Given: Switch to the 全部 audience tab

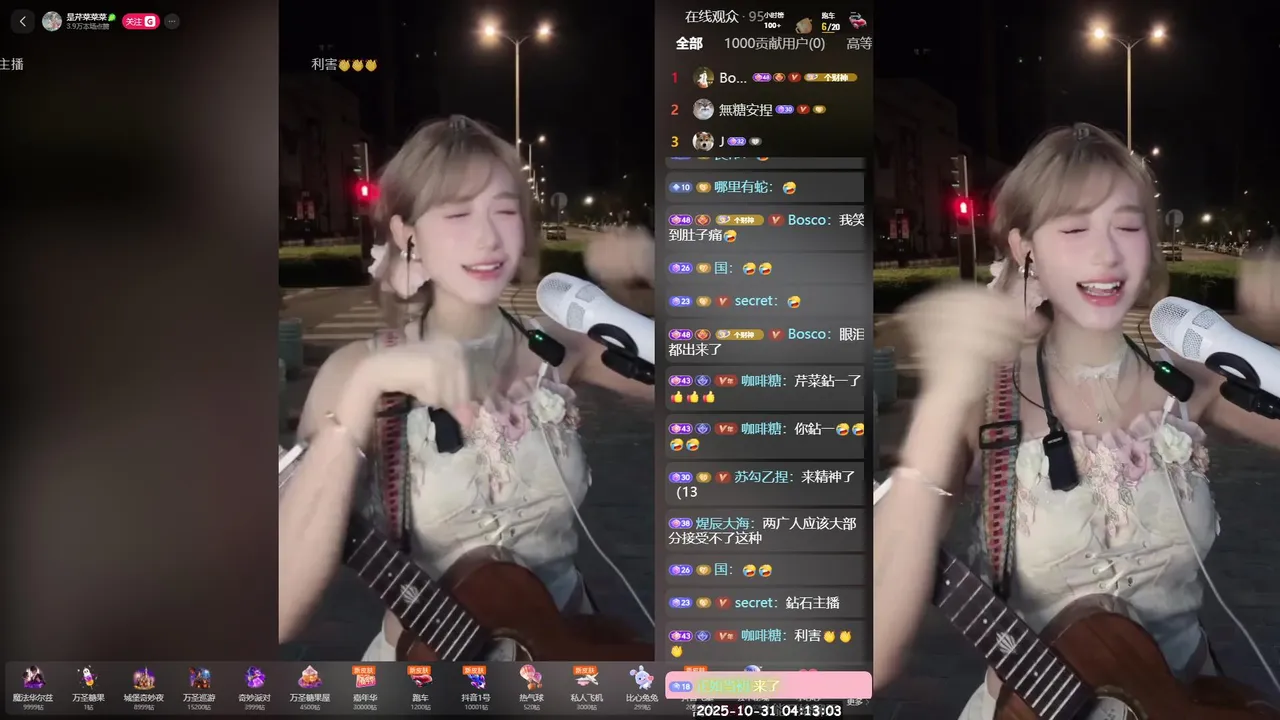Looking at the screenshot, I should click(689, 43).
